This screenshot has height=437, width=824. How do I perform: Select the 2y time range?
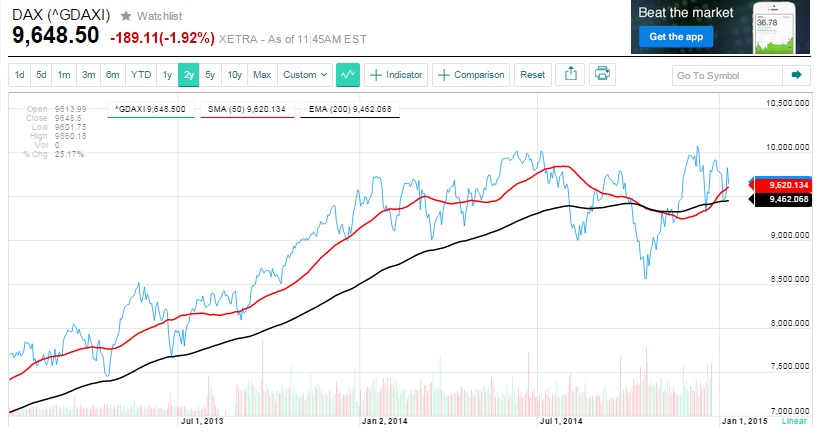188,74
